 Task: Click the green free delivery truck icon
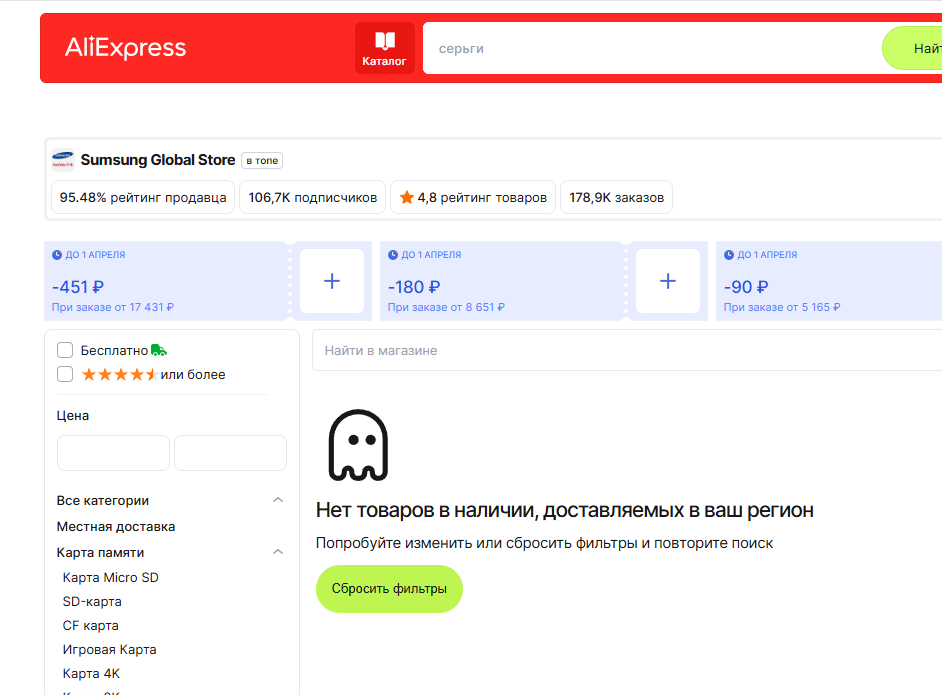point(159,350)
